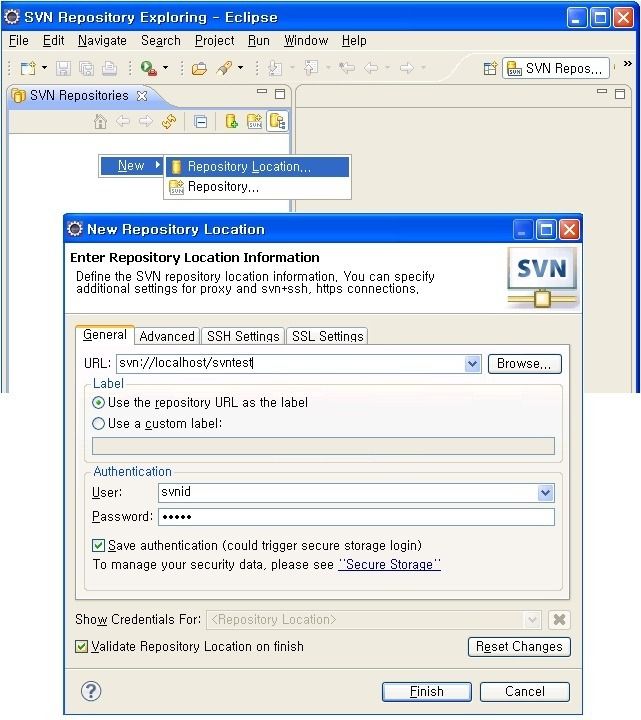Open the Project menu
This screenshot has width=641, height=720.
(214, 41)
